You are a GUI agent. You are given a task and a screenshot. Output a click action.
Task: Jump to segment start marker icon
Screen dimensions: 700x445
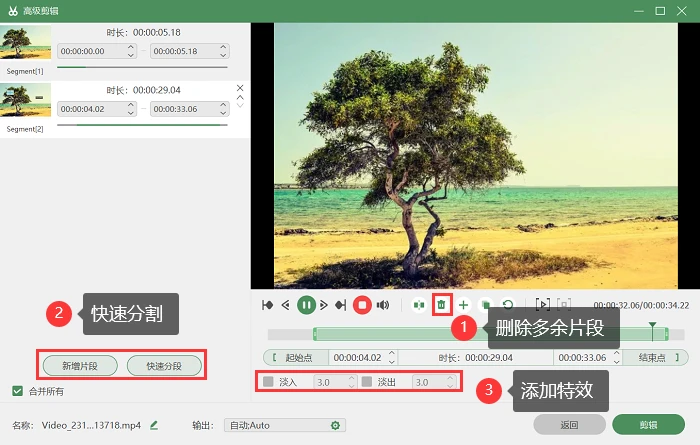coord(267,305)
